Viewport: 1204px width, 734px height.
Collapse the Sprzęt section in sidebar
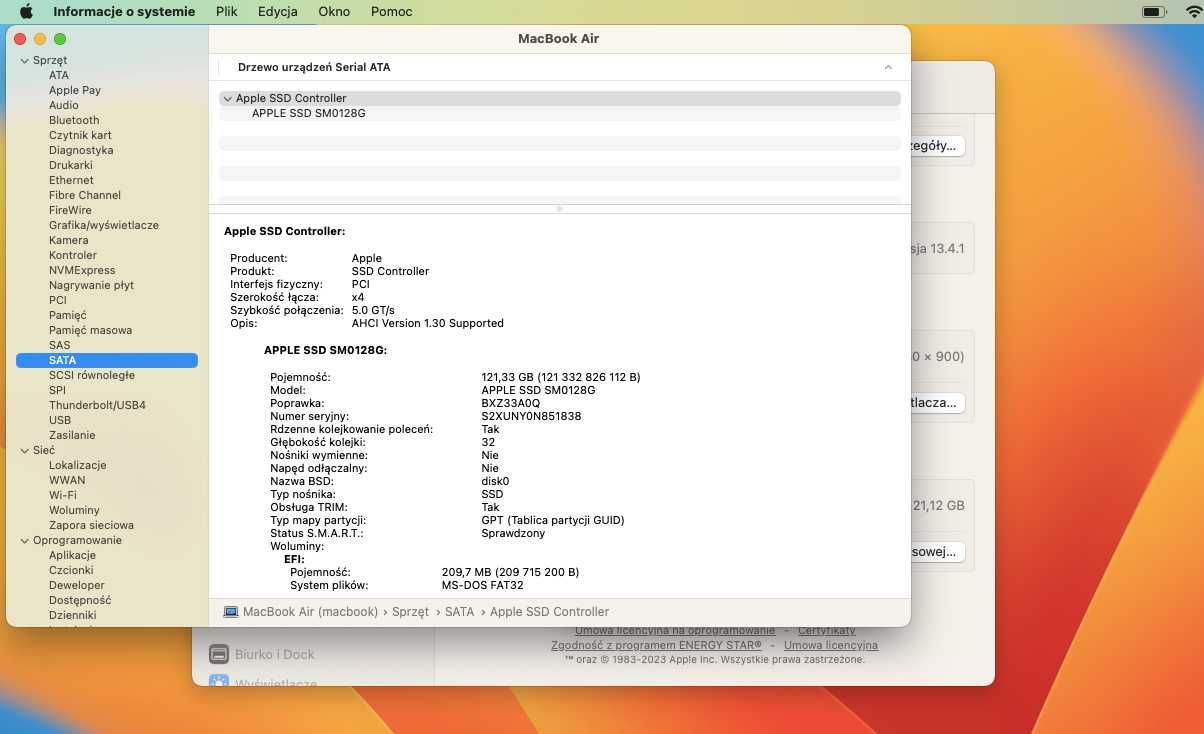point(24,60)
